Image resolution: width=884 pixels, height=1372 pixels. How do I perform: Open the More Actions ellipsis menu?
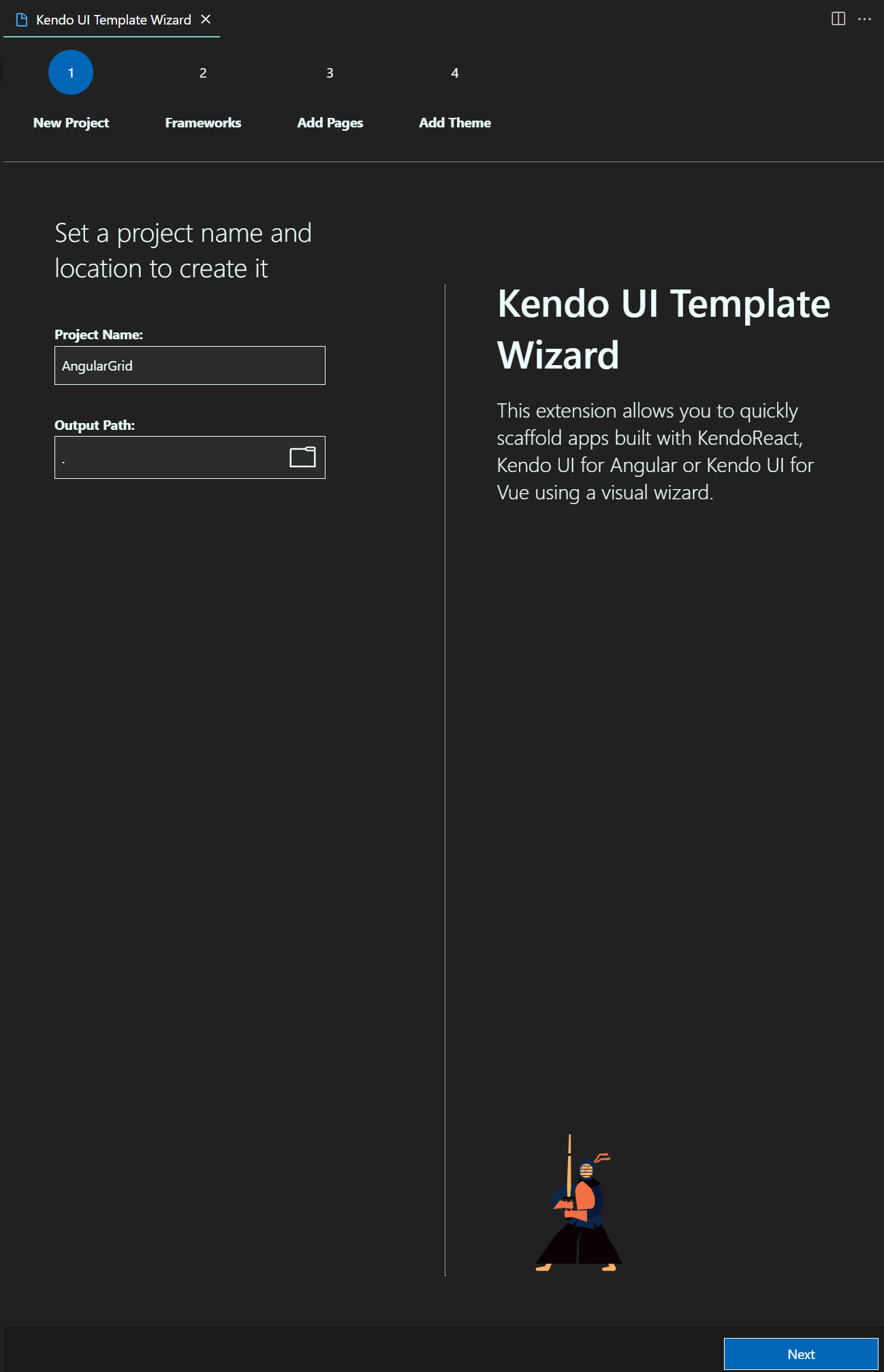point(864,19)
